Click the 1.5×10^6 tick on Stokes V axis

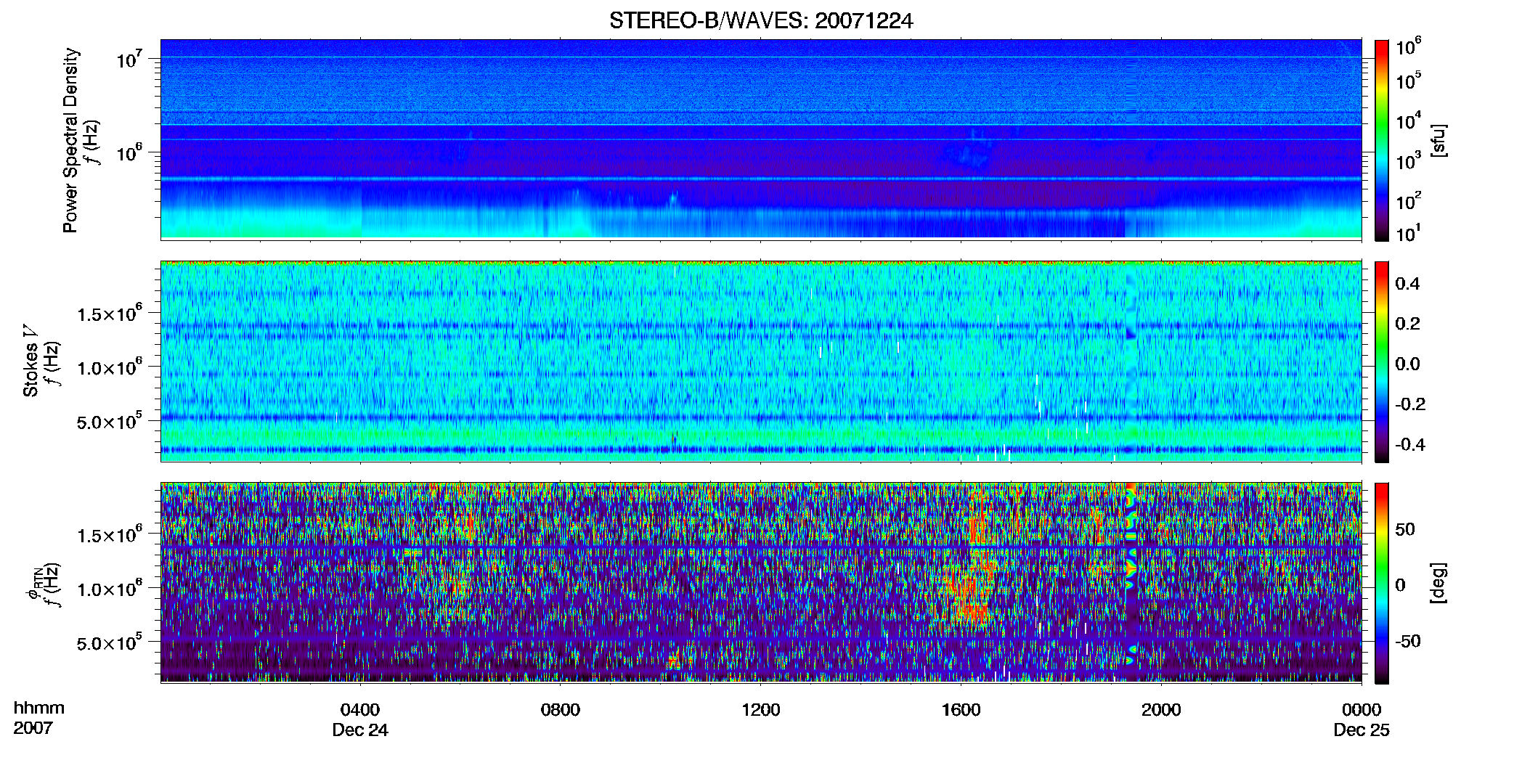[x=110, y=314]
